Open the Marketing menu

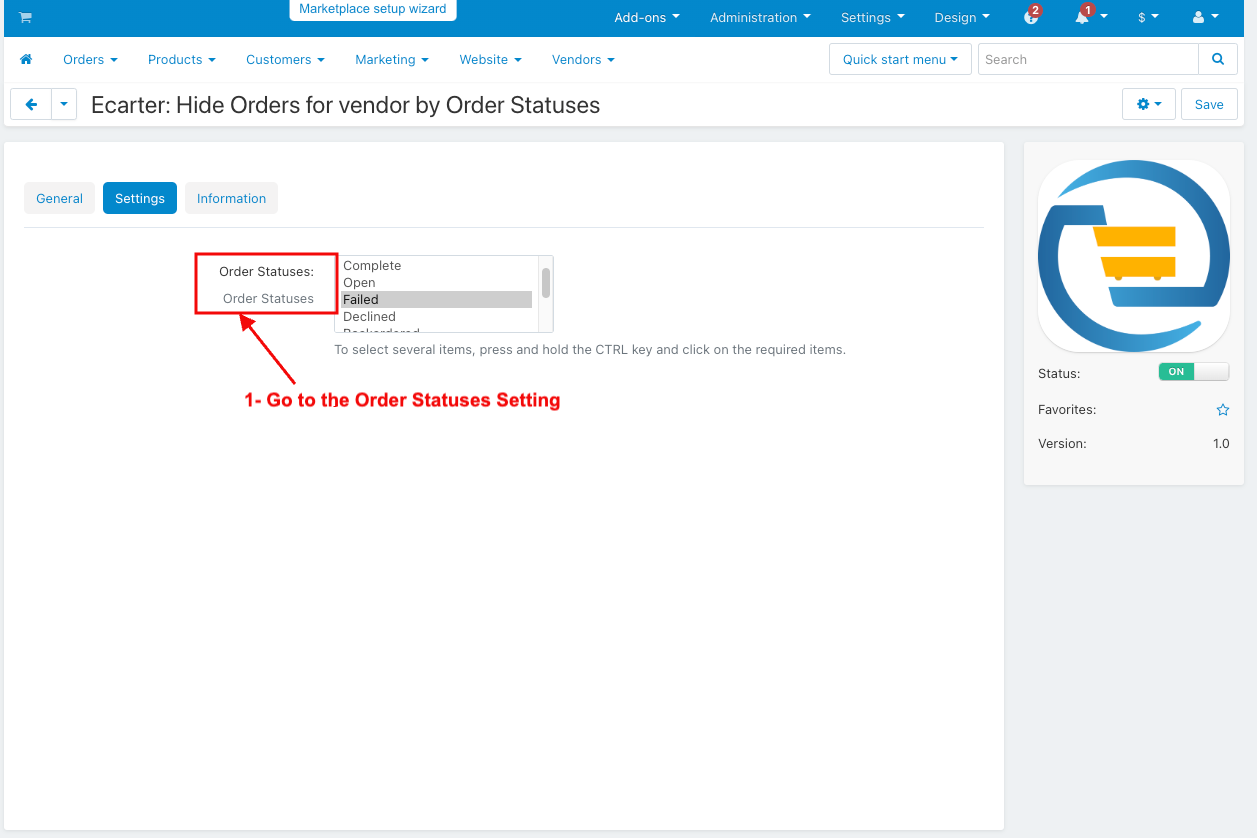click(392, 59)
